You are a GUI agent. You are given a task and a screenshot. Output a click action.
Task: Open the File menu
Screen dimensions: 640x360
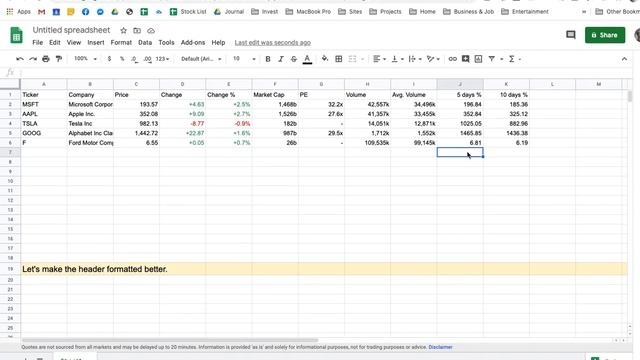38,42
